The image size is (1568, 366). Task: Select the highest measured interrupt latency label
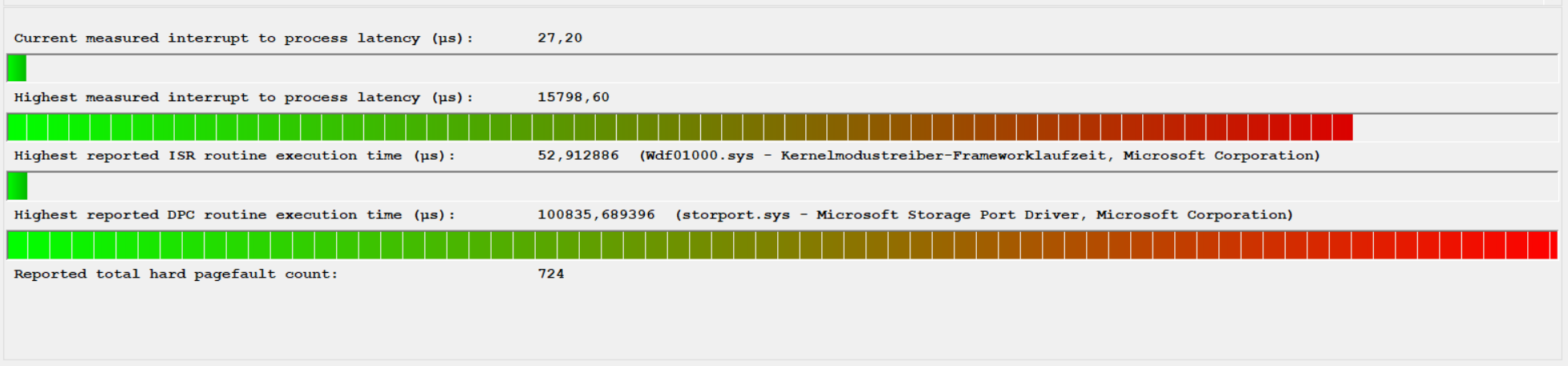[x=243, y=98]
